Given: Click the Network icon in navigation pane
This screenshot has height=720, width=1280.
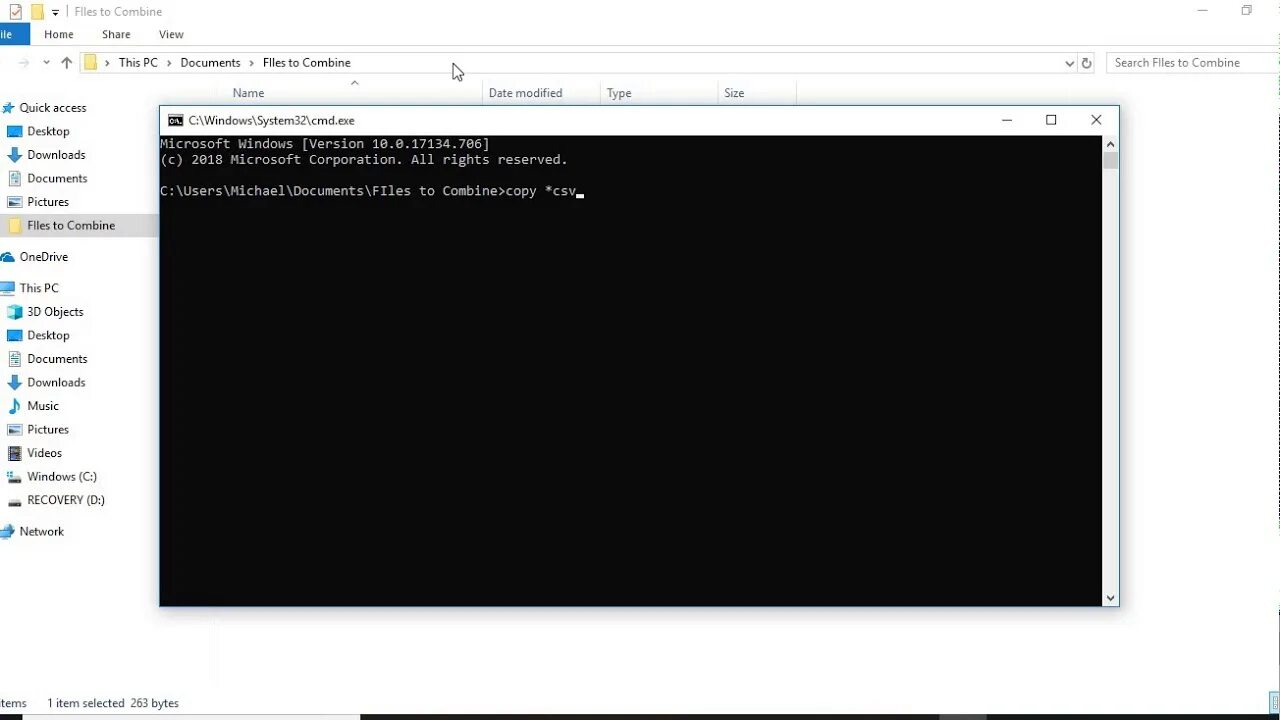Looking at the screenshot, I should 8,532.
